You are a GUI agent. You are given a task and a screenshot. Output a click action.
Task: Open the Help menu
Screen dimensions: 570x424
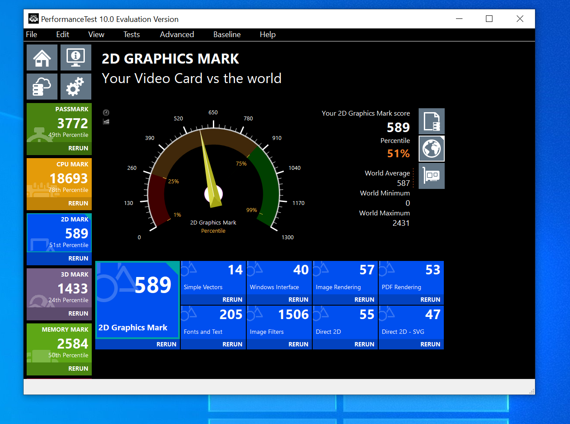pos(268,35)
